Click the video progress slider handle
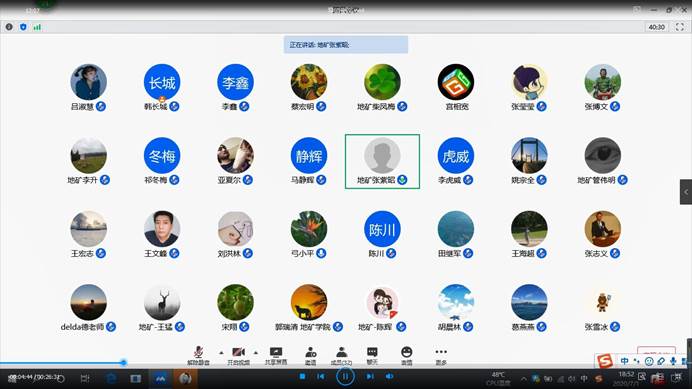 (124, 363)
